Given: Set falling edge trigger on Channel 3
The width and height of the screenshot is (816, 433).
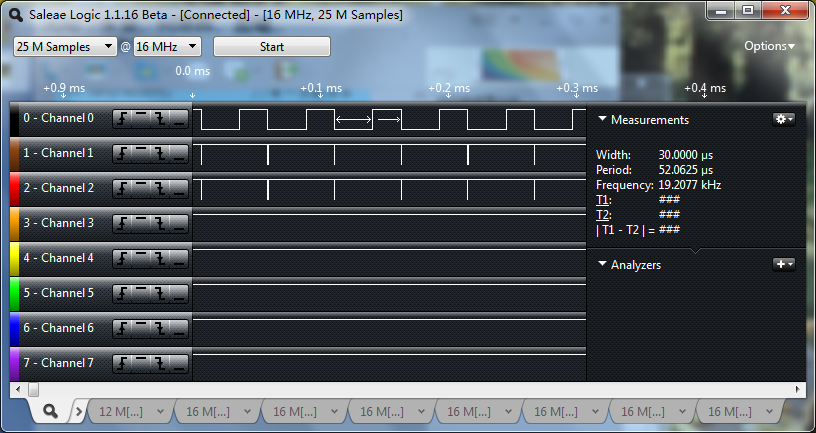Looking at the screenshot, I should click(x=160, y=224).
